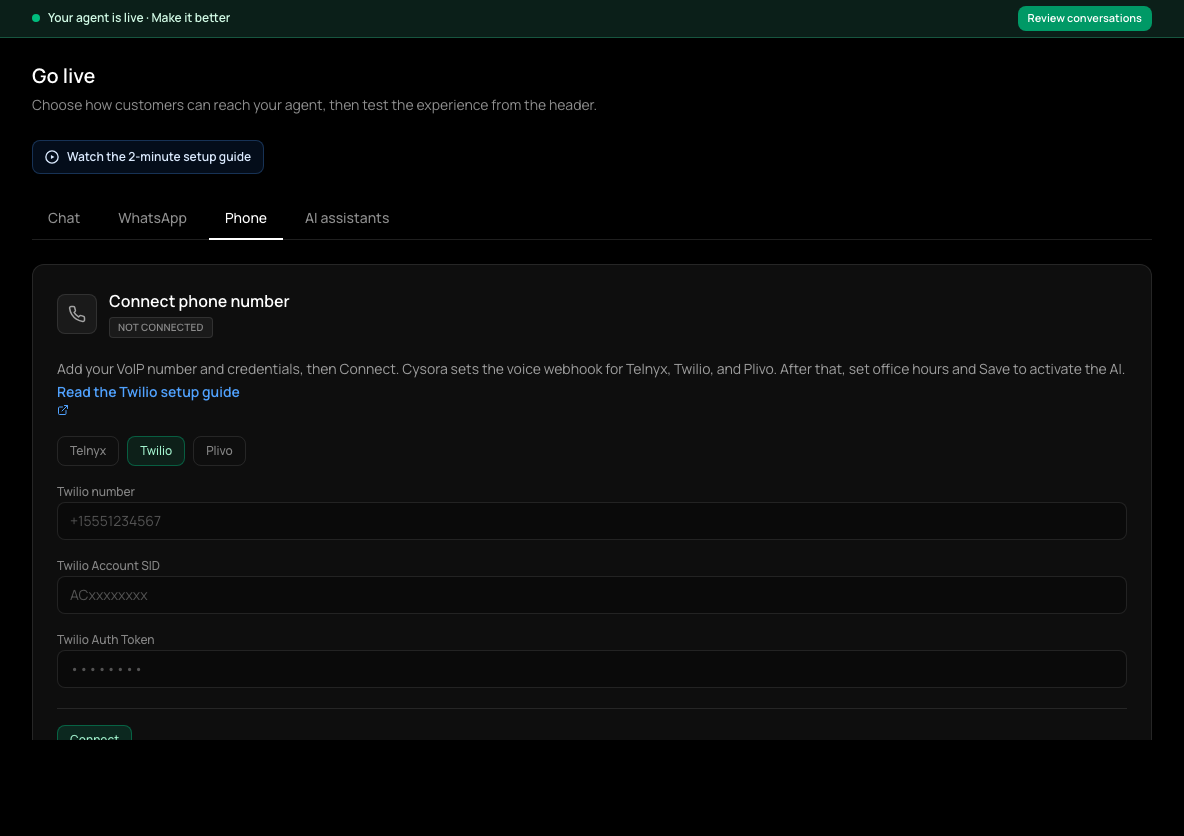
Task: Click the play icon in setup guide button
Action: click(x=52, y=157)
